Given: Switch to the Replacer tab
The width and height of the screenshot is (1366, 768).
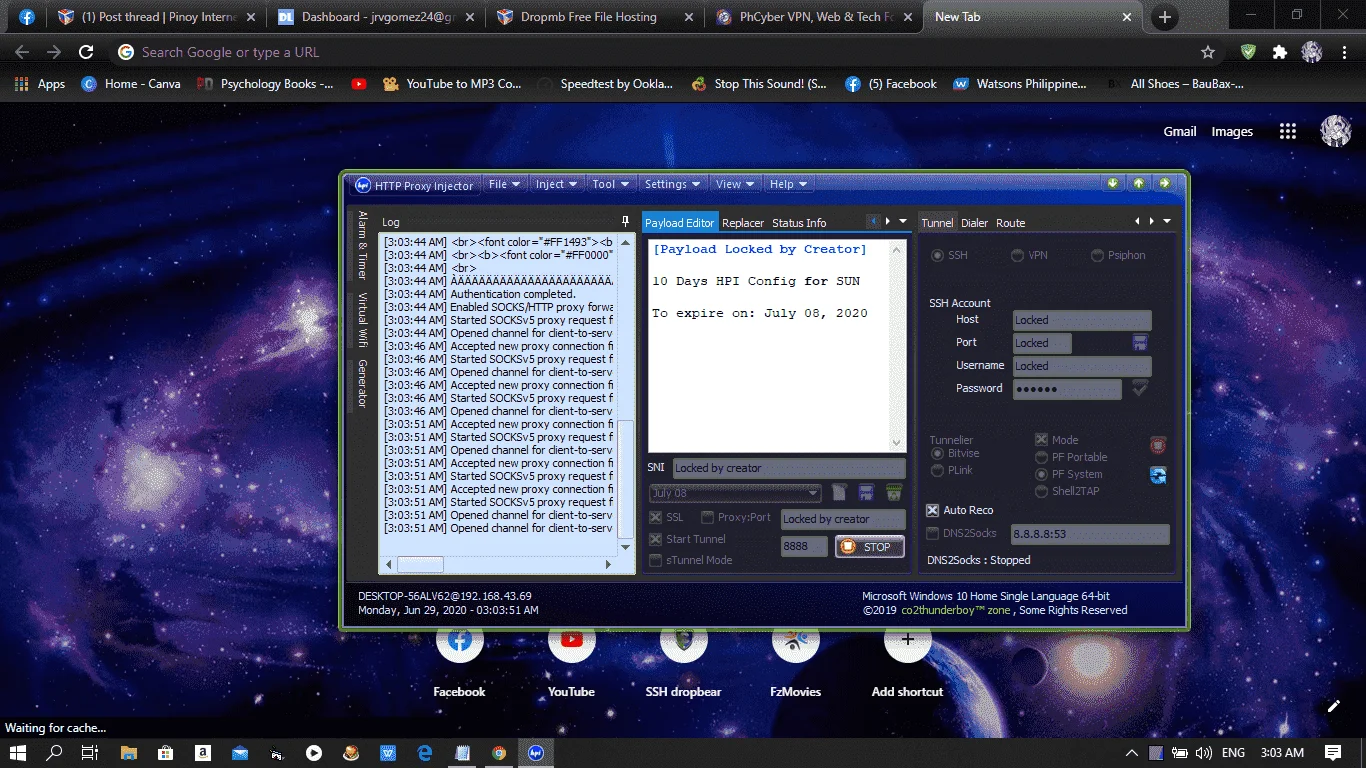Looking at the screenshot, I should (743, 223).
